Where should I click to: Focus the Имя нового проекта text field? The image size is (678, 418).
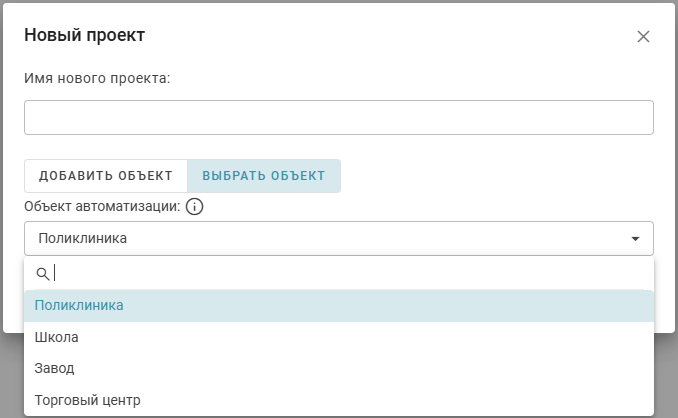click(x=338, y=117)
